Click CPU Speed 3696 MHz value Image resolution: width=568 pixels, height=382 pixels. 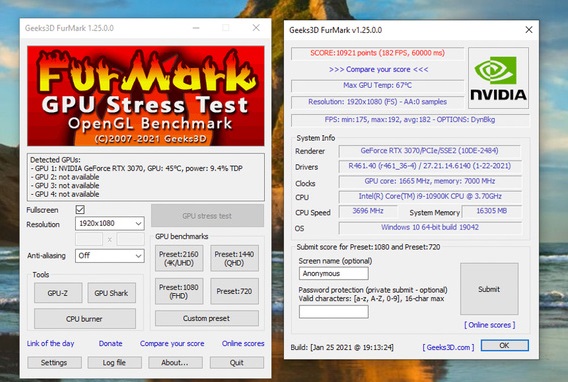pyautogui.click(x=368, y=211)
